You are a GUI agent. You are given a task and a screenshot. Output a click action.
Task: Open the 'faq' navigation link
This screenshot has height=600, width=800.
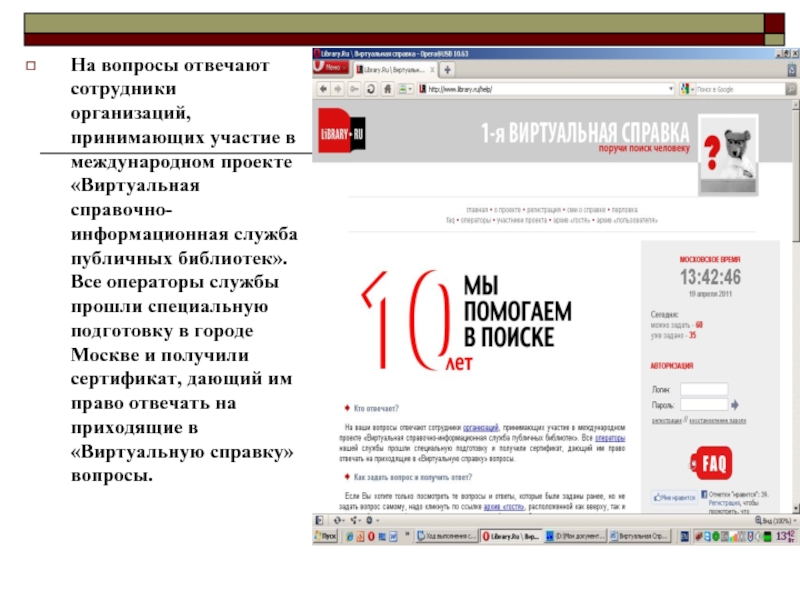tap(450, 220)
